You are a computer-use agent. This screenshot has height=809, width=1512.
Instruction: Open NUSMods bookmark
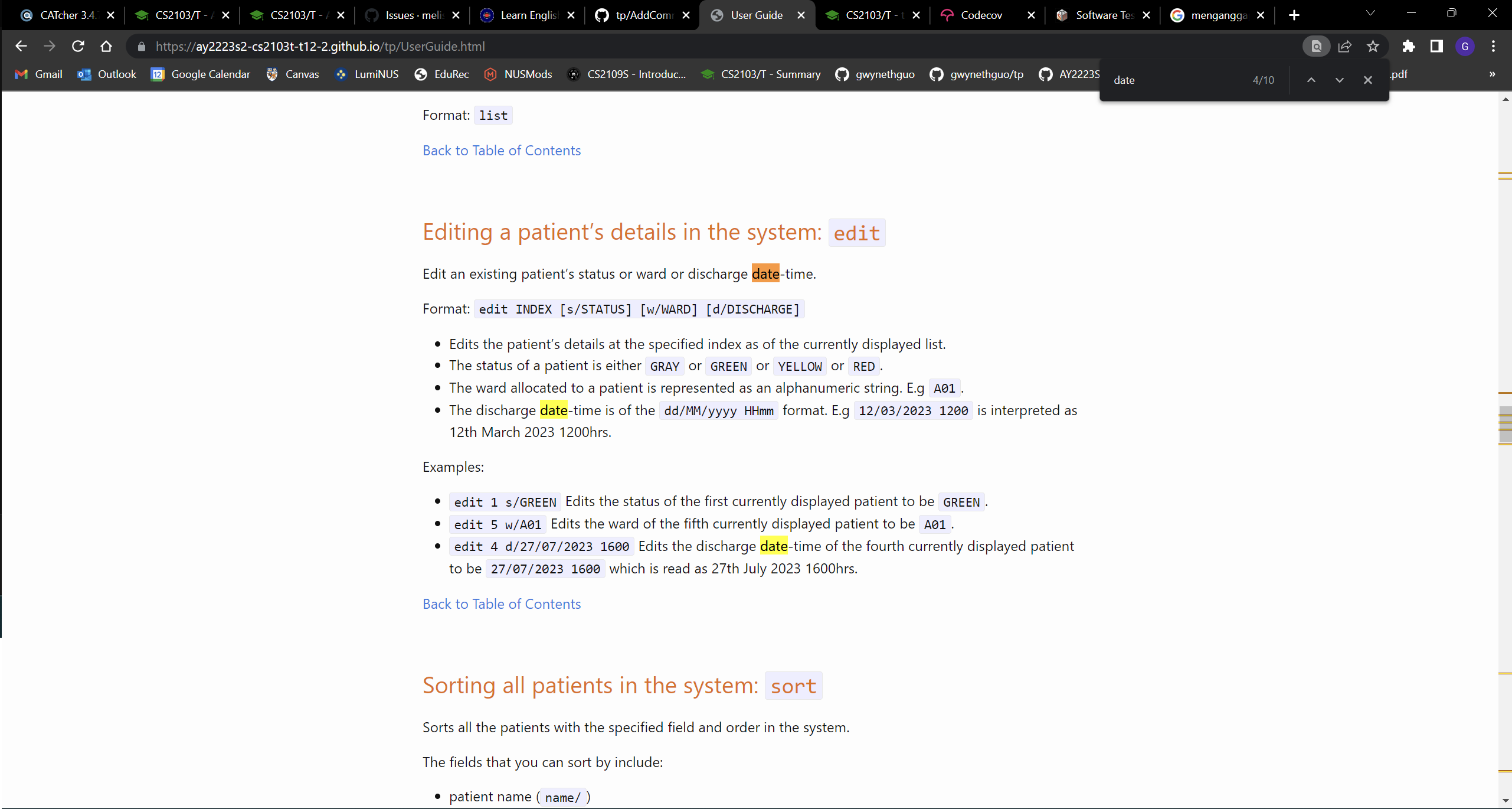tap(518, 74)
